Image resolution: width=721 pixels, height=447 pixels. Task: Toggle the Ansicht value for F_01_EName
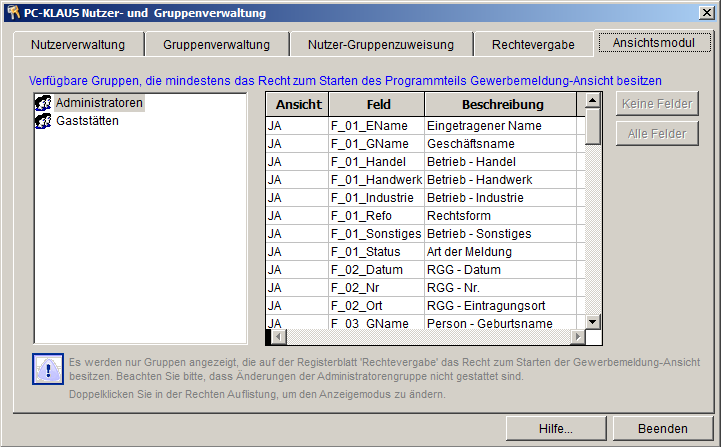tap(295, 126)
